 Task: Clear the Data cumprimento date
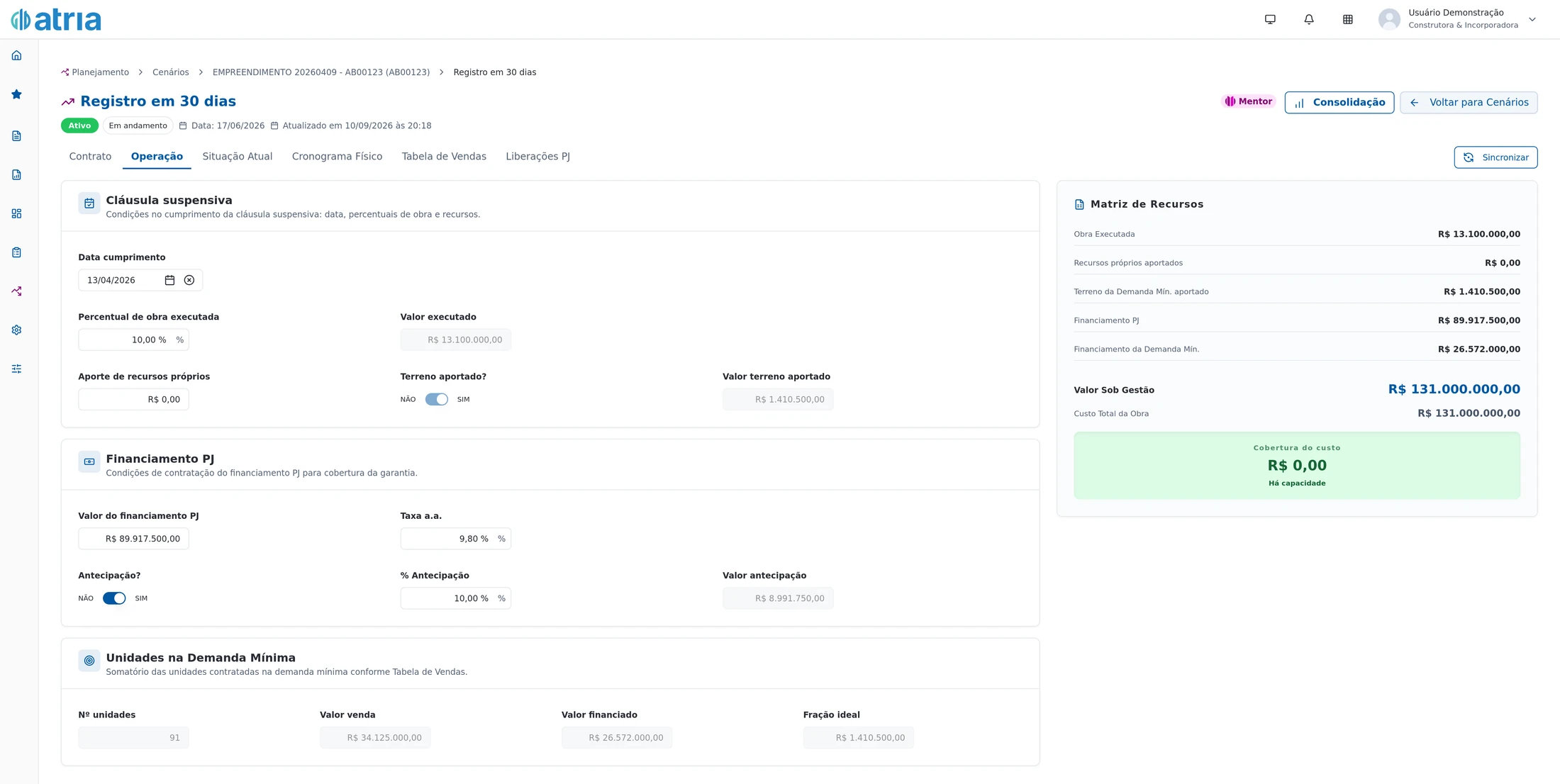pyautogui.click(x=189, y=280)
